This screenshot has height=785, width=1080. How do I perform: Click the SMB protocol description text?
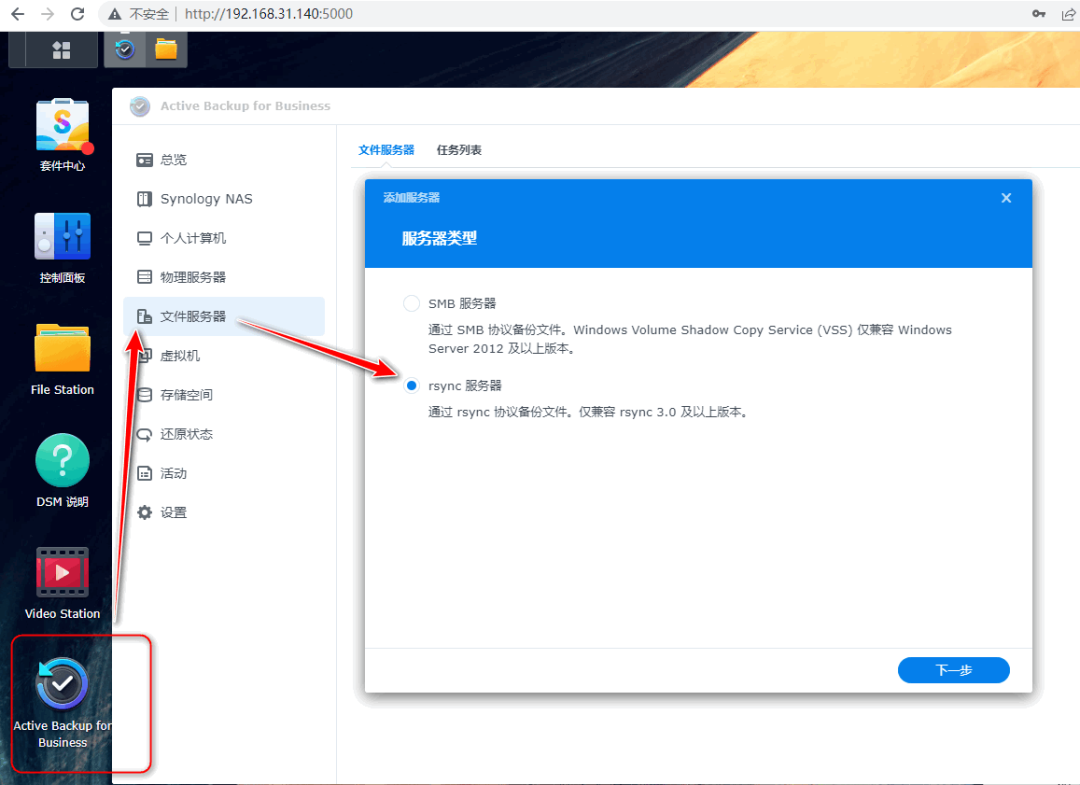click(689, 339)
